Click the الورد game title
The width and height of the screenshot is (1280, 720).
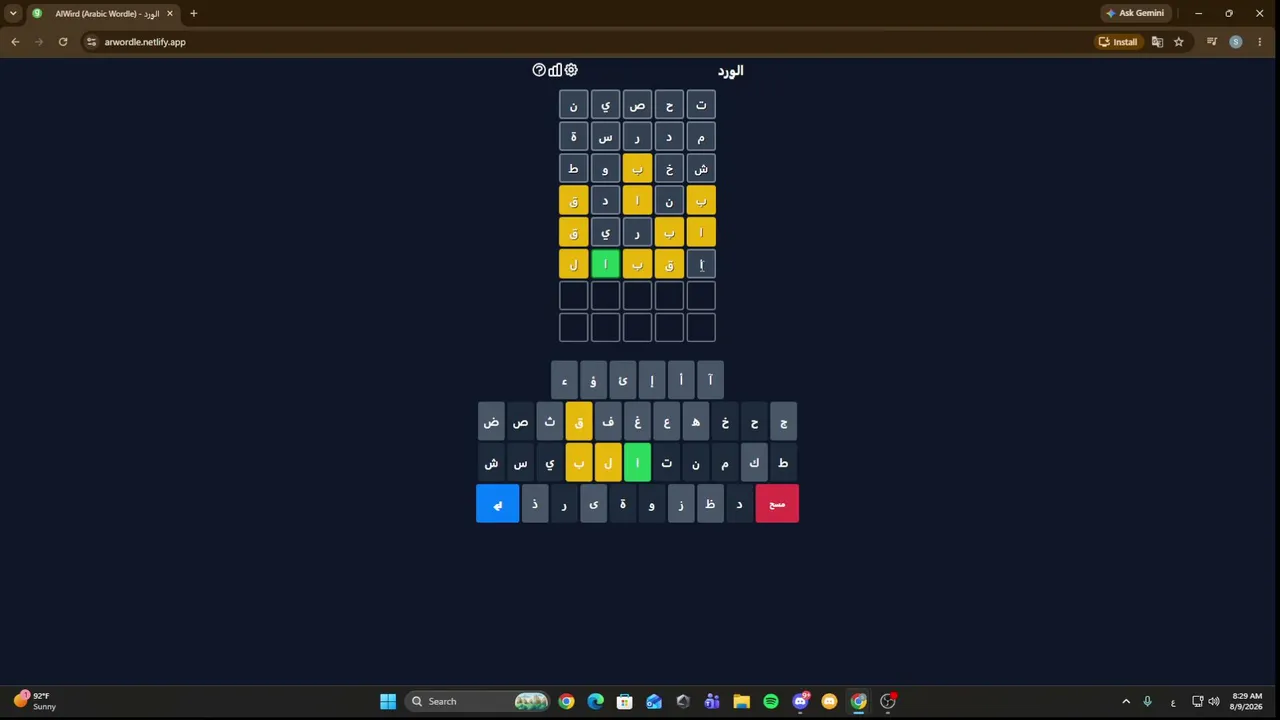point(730,71)
